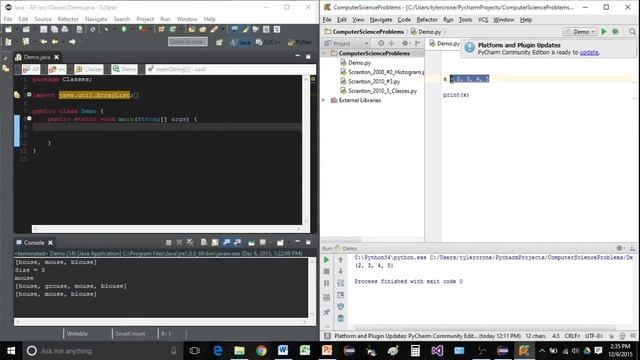Click the Eclipse Save All toolbar icon

click(x=54, y=29)
